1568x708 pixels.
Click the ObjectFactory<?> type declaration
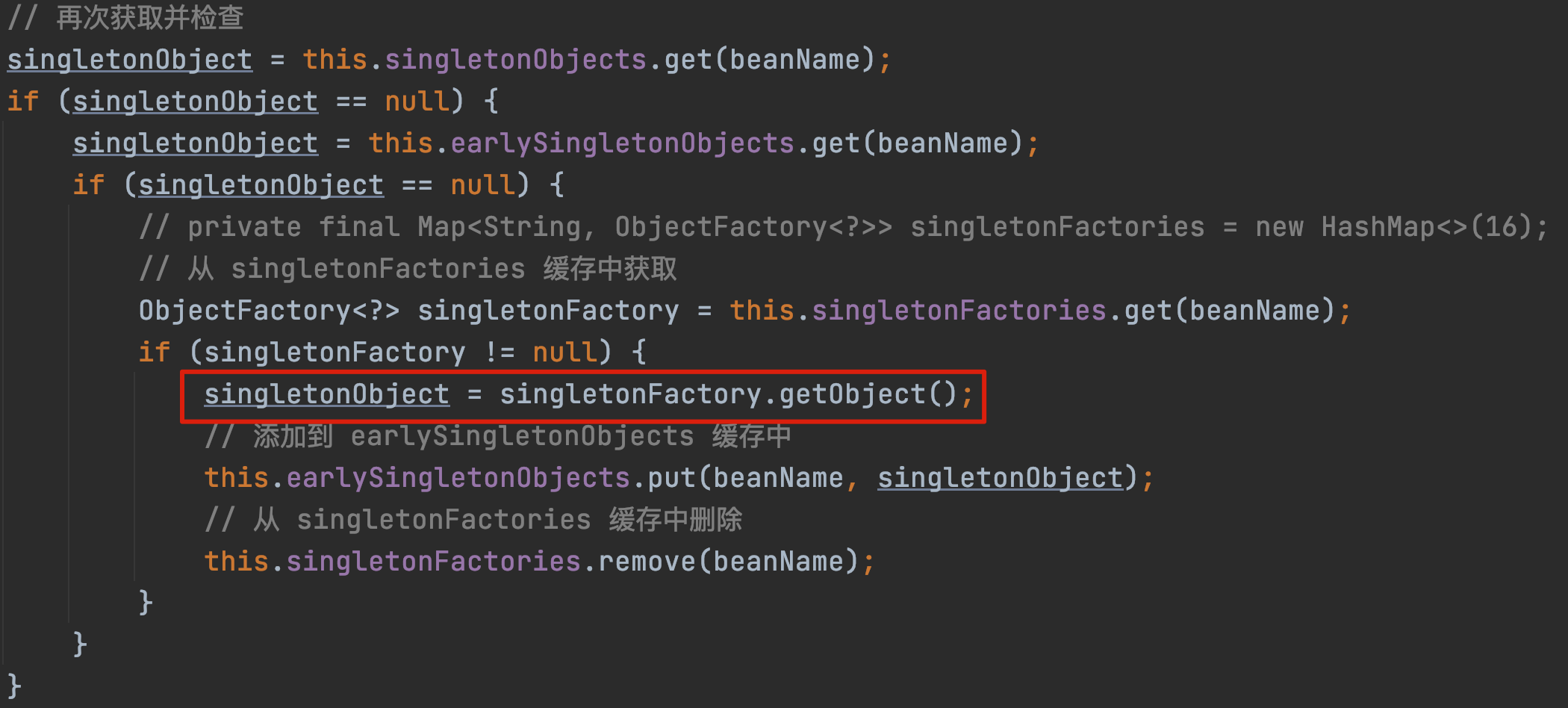click(269, 311)
